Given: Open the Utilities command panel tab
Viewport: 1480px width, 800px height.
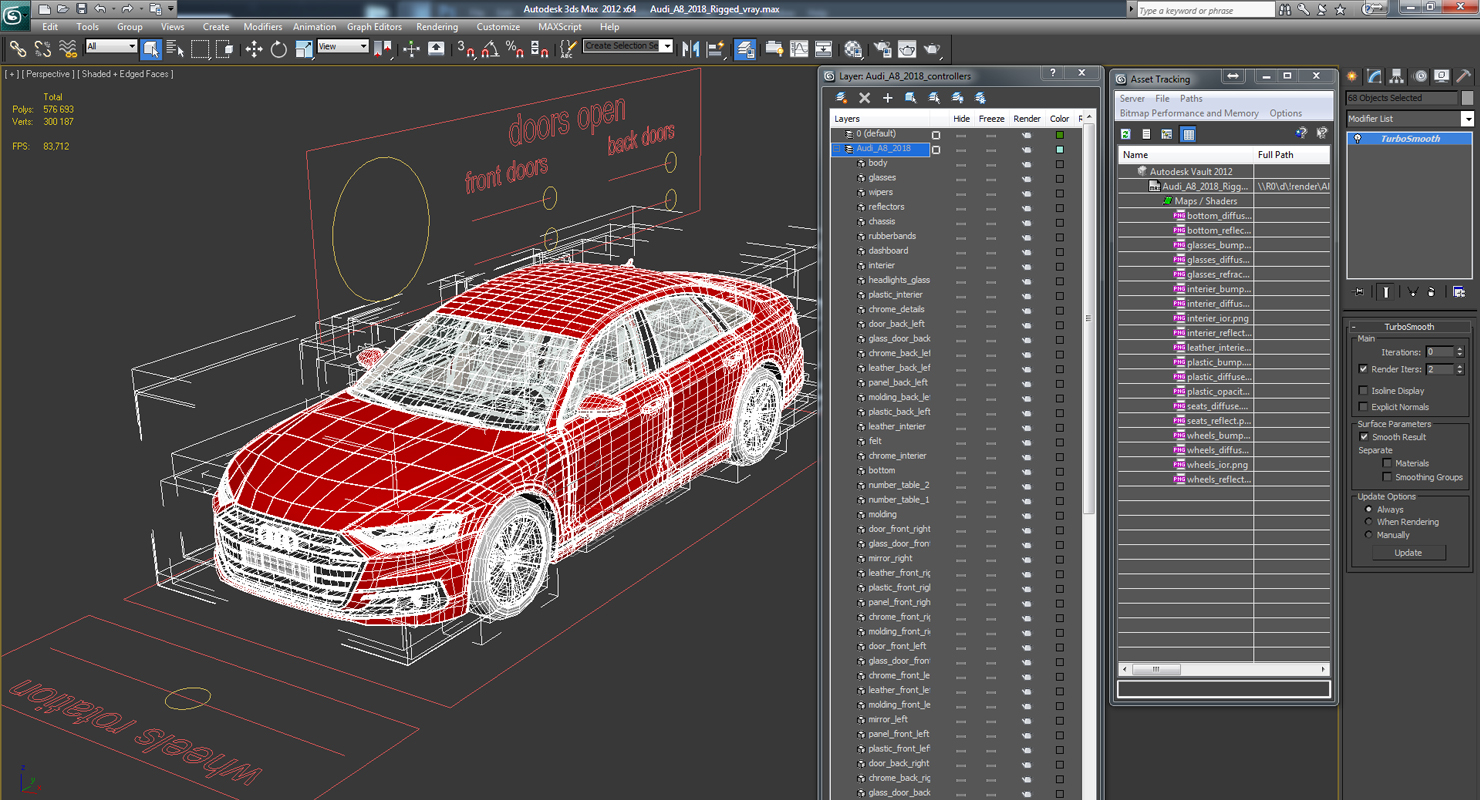Looking at the screenshot, I should (1463, 76).
